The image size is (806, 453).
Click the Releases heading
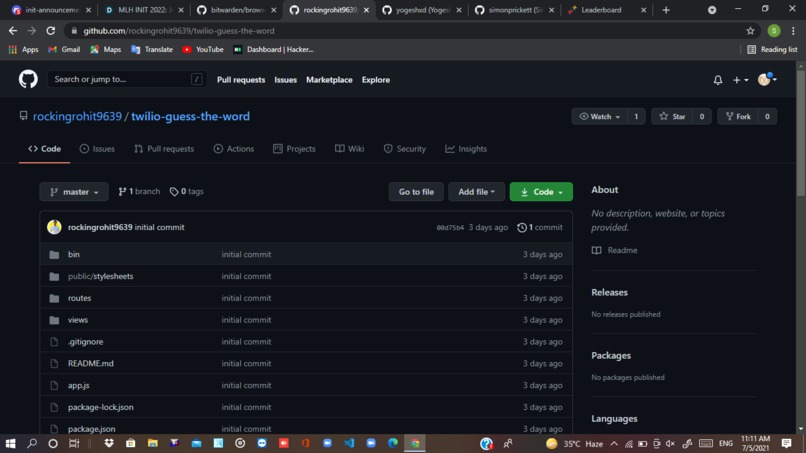[x=609, y=292]
